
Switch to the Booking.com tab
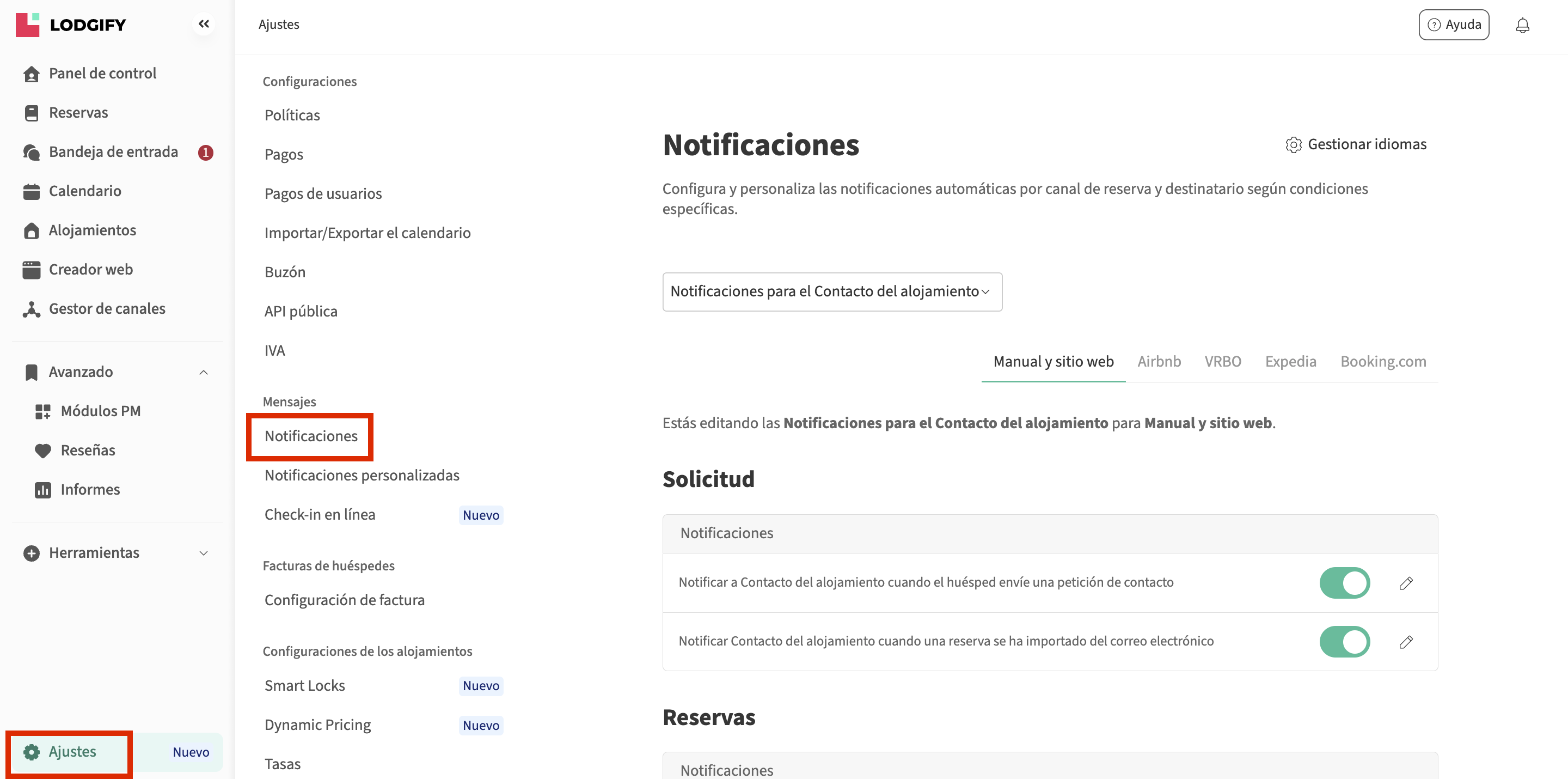coord(1382,362)
